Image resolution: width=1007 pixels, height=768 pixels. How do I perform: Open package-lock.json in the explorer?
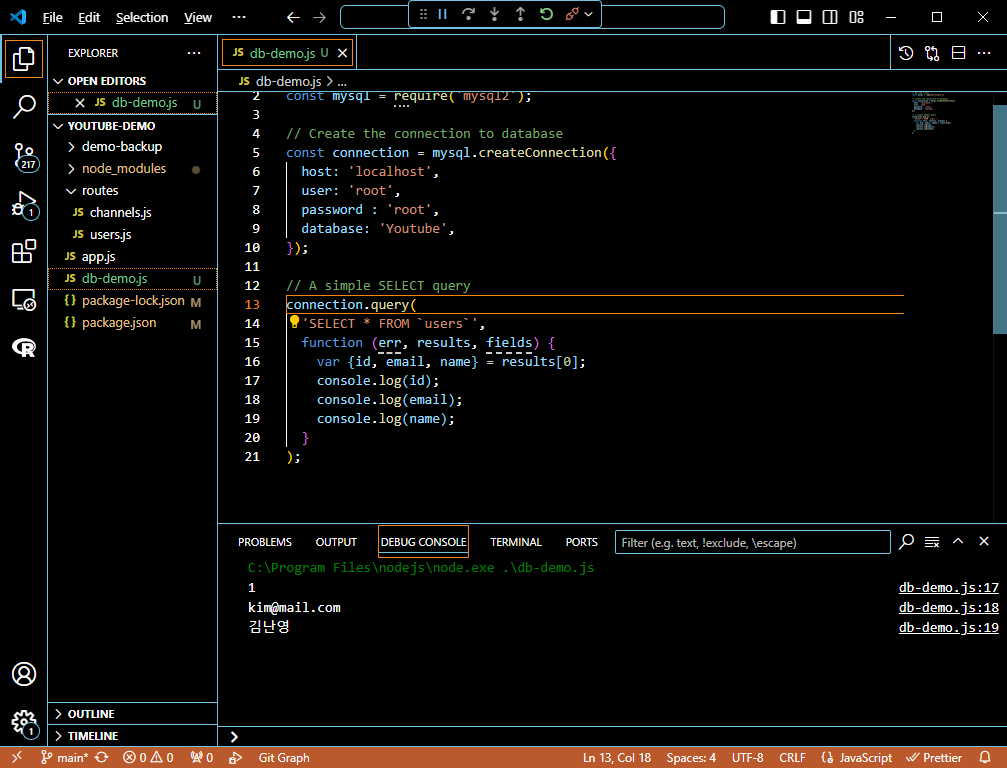point(133,301)
